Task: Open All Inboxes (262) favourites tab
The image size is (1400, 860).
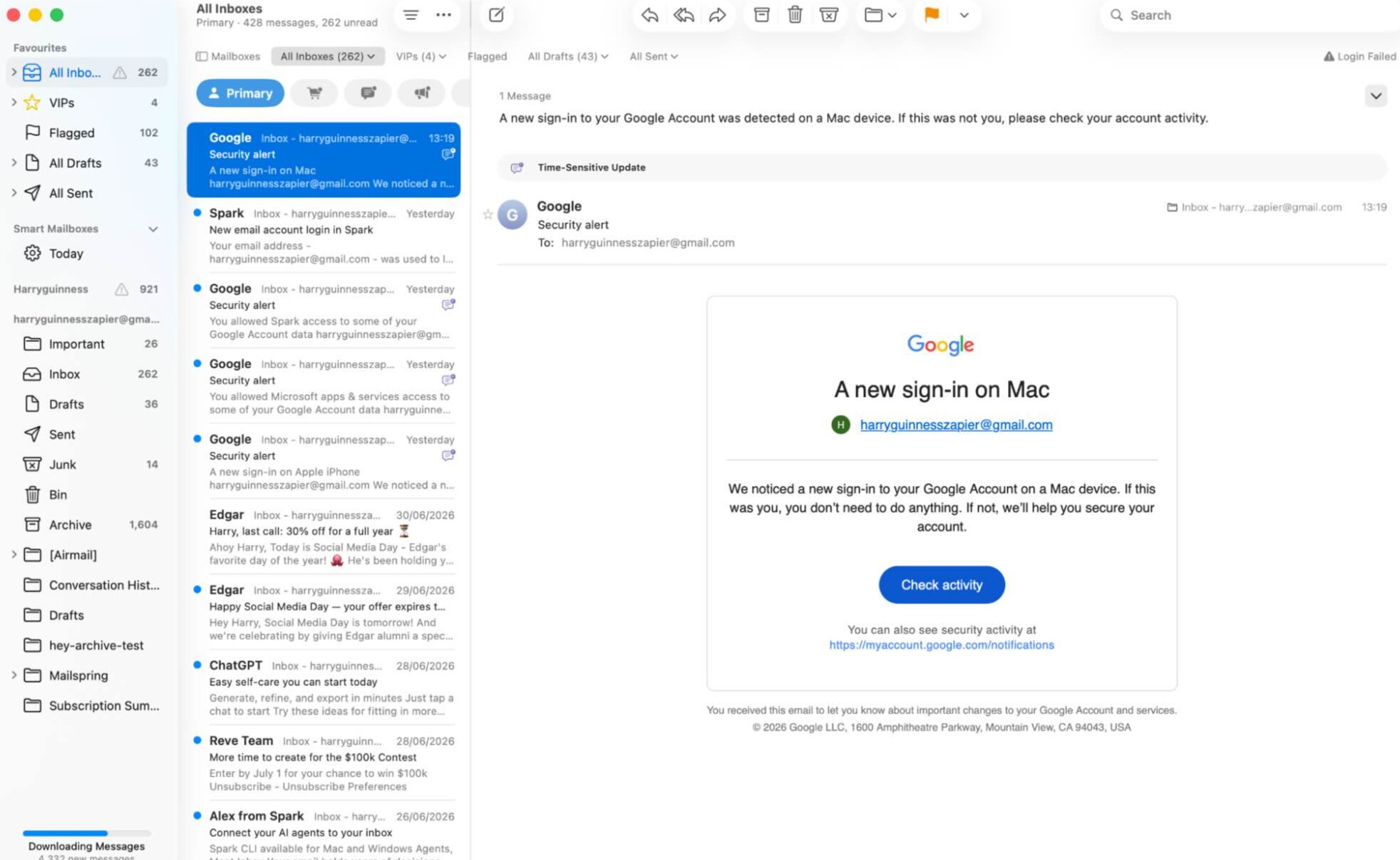Action: [327, 56]
